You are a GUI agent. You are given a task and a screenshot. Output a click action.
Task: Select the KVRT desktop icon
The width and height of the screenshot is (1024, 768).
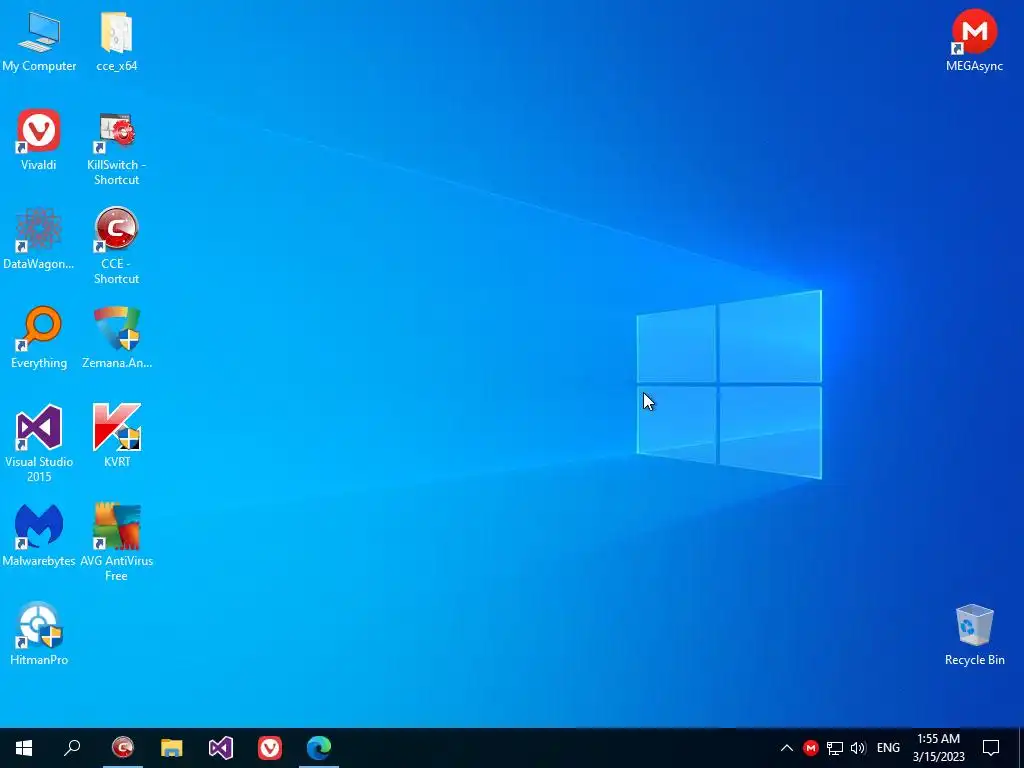(x=117, y=436)
